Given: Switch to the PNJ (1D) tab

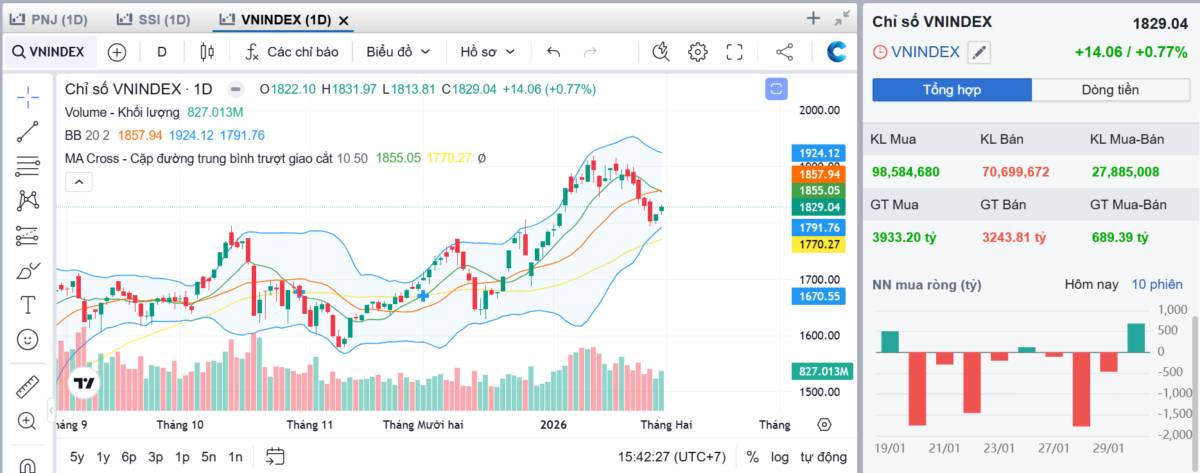Looking at the screenshot, I should (x=48, y=20).
